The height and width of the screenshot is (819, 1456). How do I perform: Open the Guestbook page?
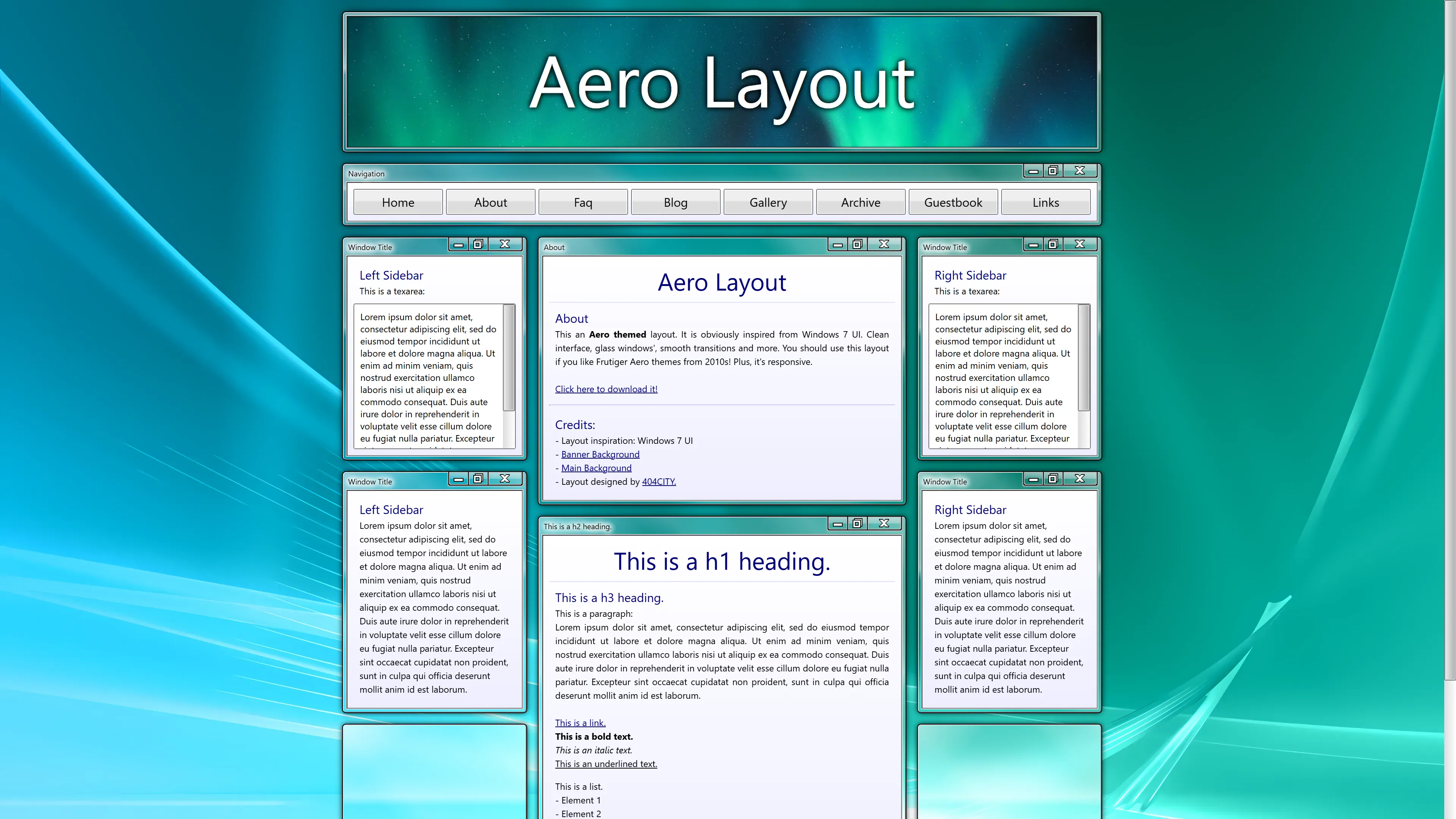(x=953, y=202)
